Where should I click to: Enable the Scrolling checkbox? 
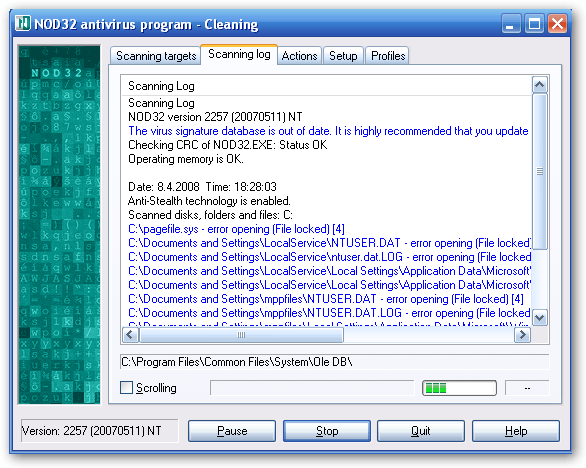(x=126, y=388)
